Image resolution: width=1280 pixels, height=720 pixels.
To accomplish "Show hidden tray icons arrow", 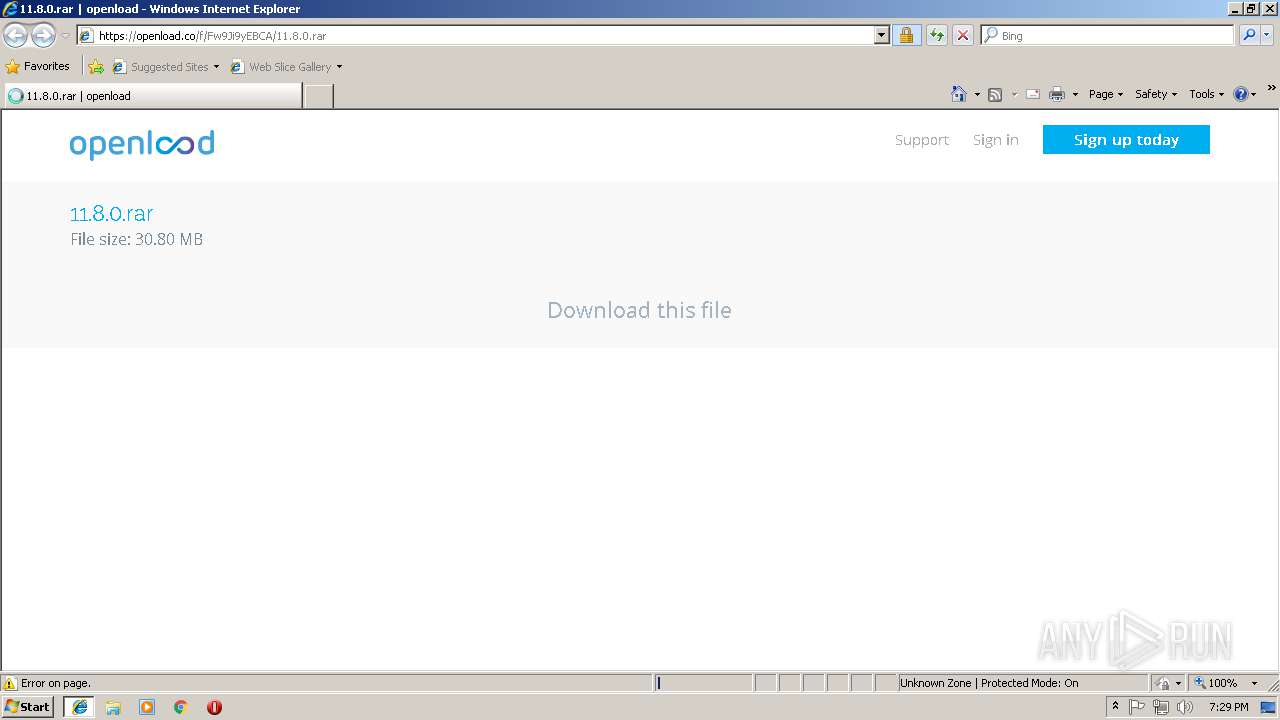I will 1115,707.
